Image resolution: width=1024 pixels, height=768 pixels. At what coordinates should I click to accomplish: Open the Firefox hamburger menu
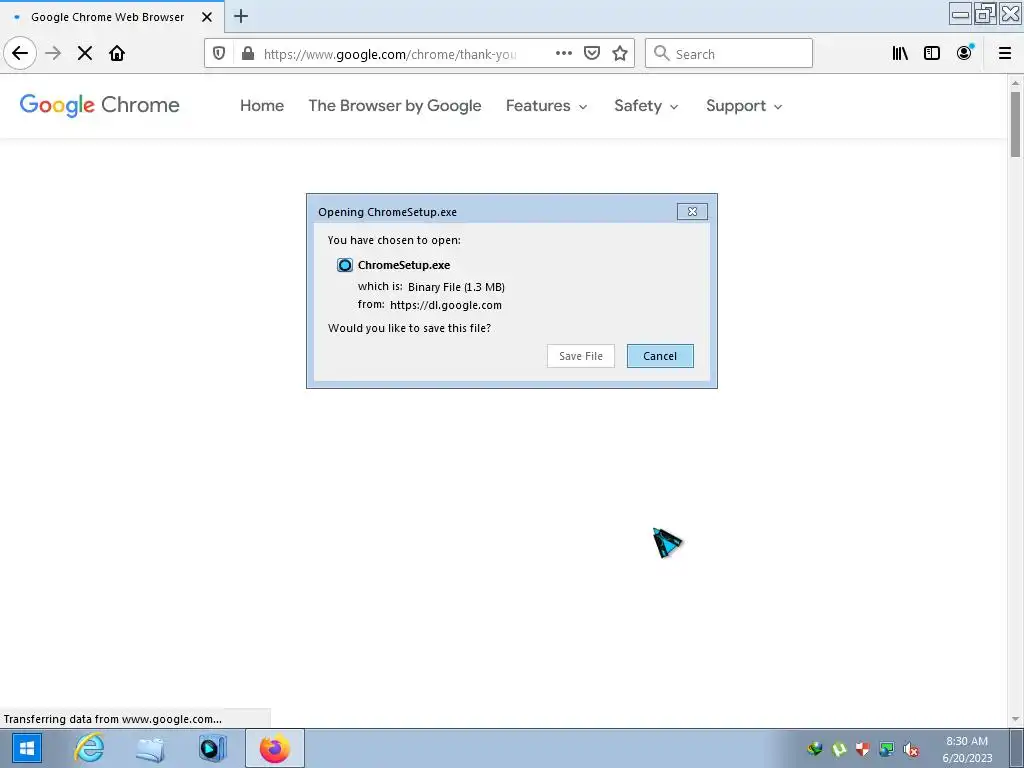coord(1005,54)
